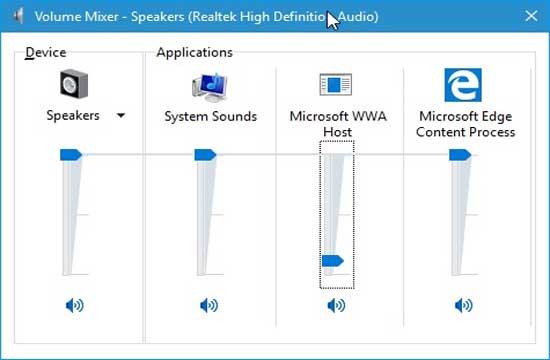
Task: Click the System Sounds volume slider handle
Action: [205, 155]
